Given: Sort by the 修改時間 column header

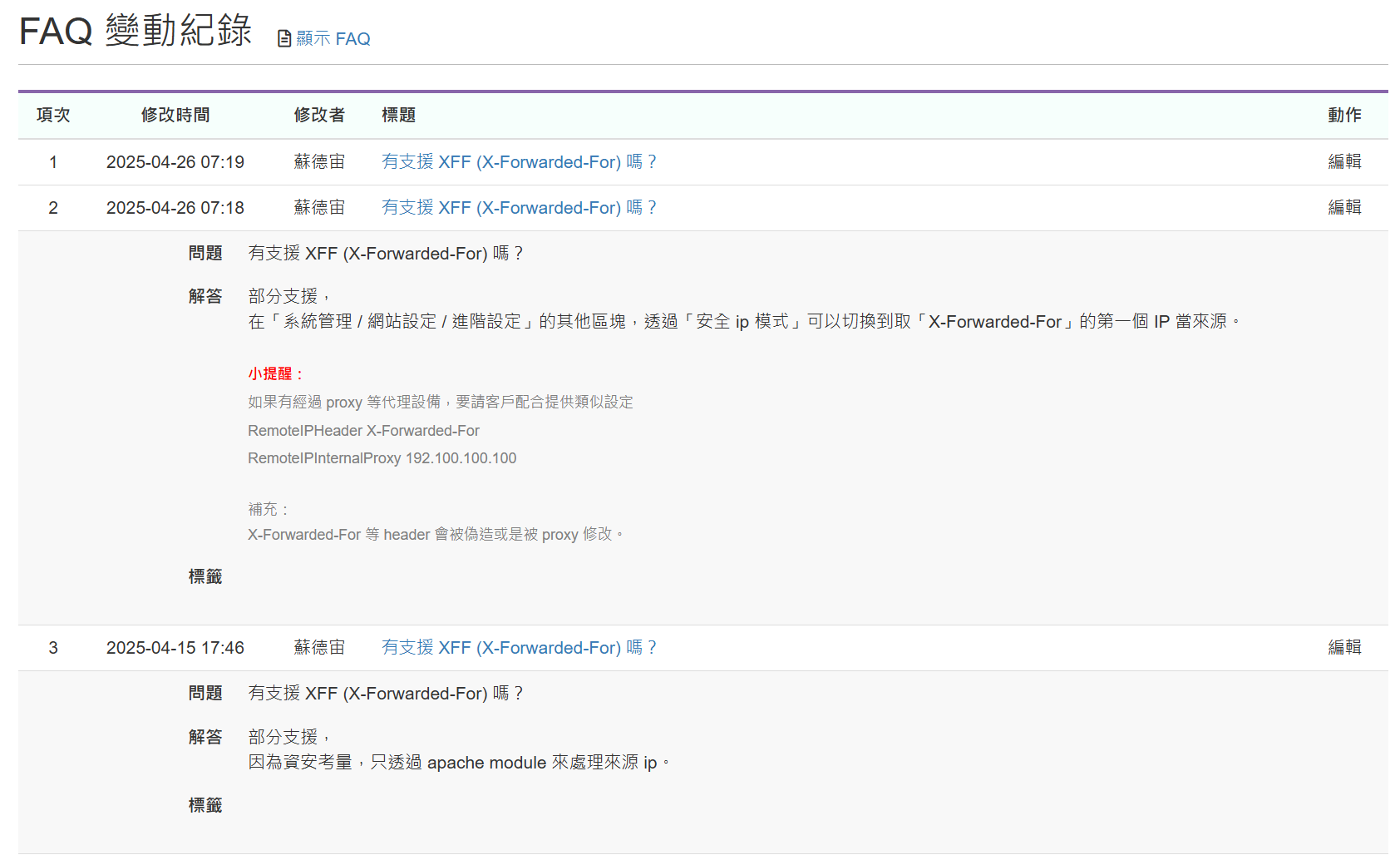Looking at the screenshot, I should [175, 115].
